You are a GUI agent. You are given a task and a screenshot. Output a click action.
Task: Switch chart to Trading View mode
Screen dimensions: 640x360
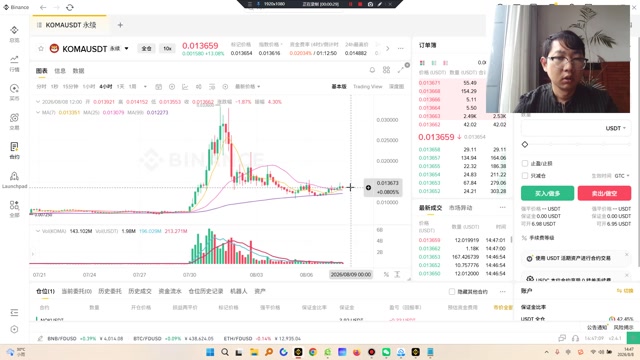coord(367,87)
